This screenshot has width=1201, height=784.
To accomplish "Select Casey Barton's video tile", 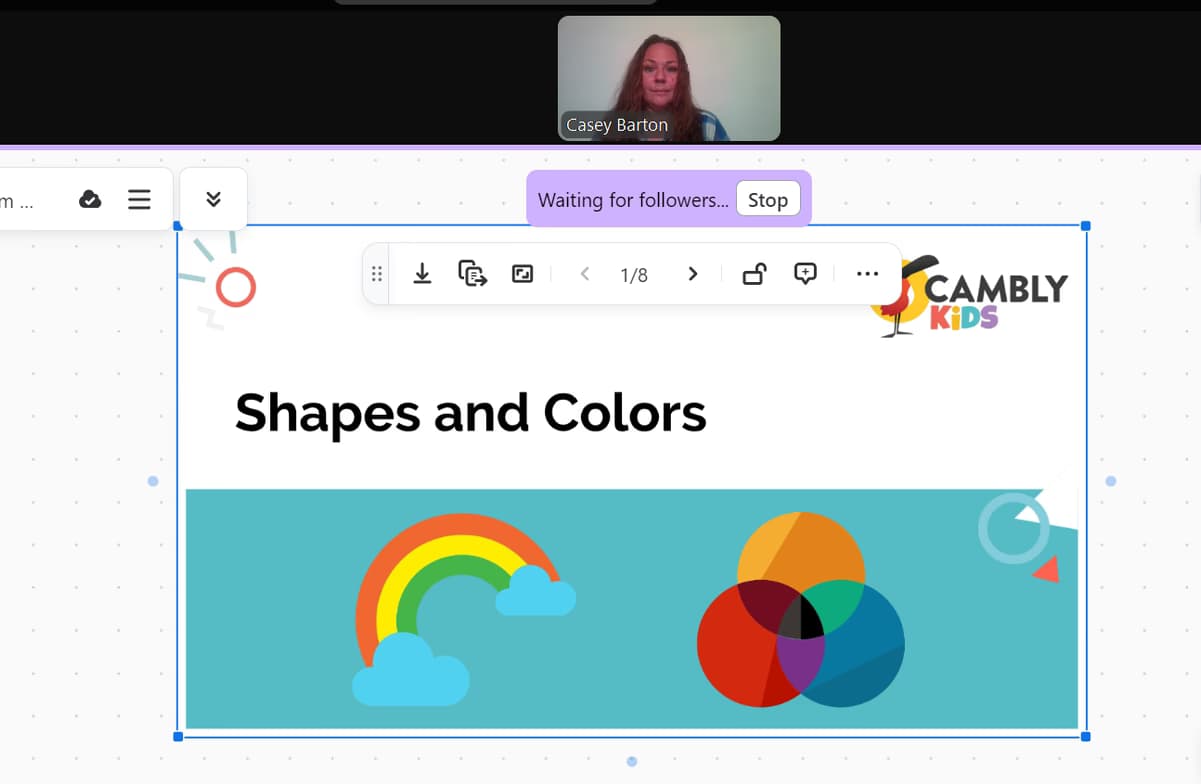I will (x=668, y=78).
